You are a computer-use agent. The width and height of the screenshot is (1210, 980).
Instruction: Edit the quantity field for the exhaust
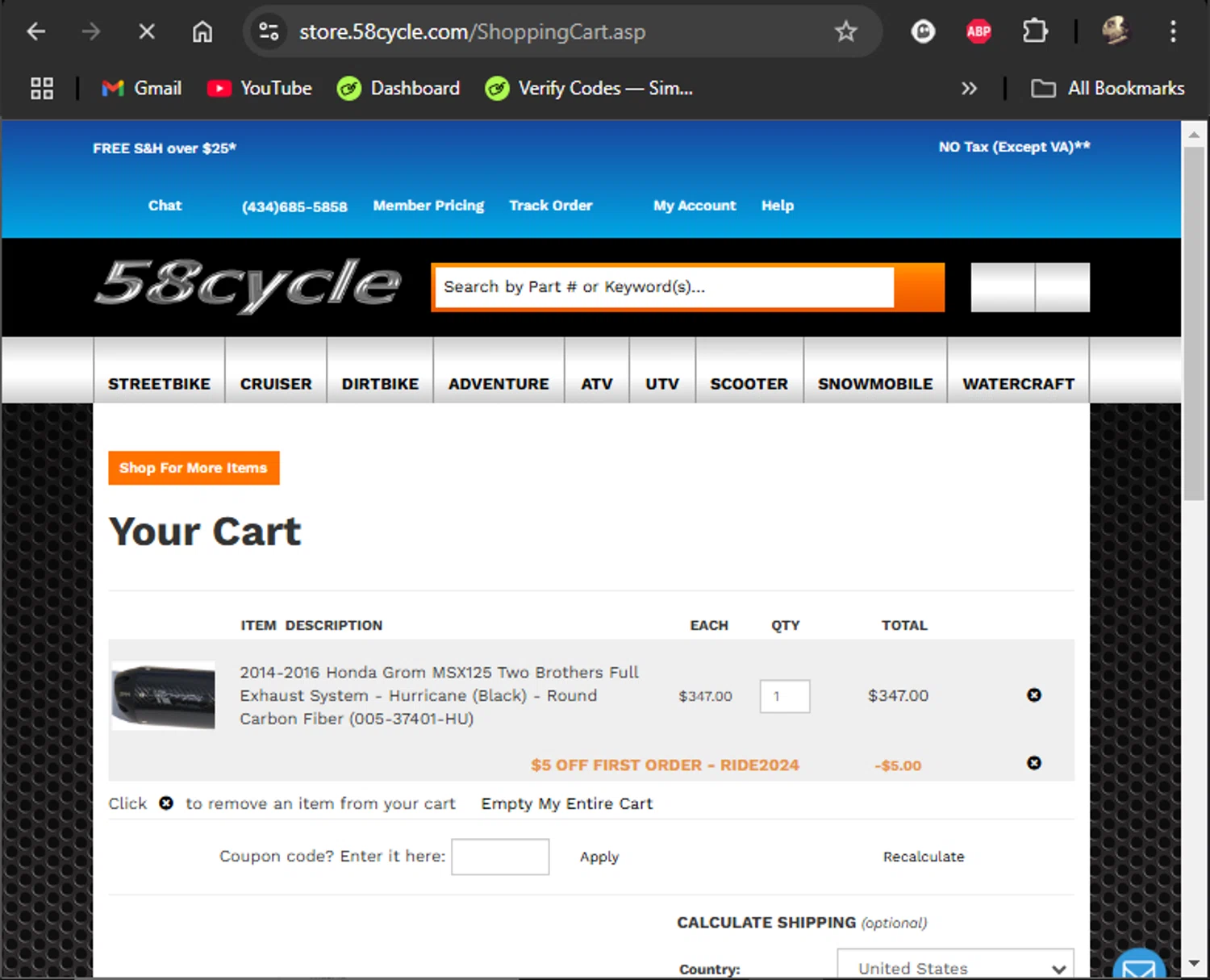[785, 696]
